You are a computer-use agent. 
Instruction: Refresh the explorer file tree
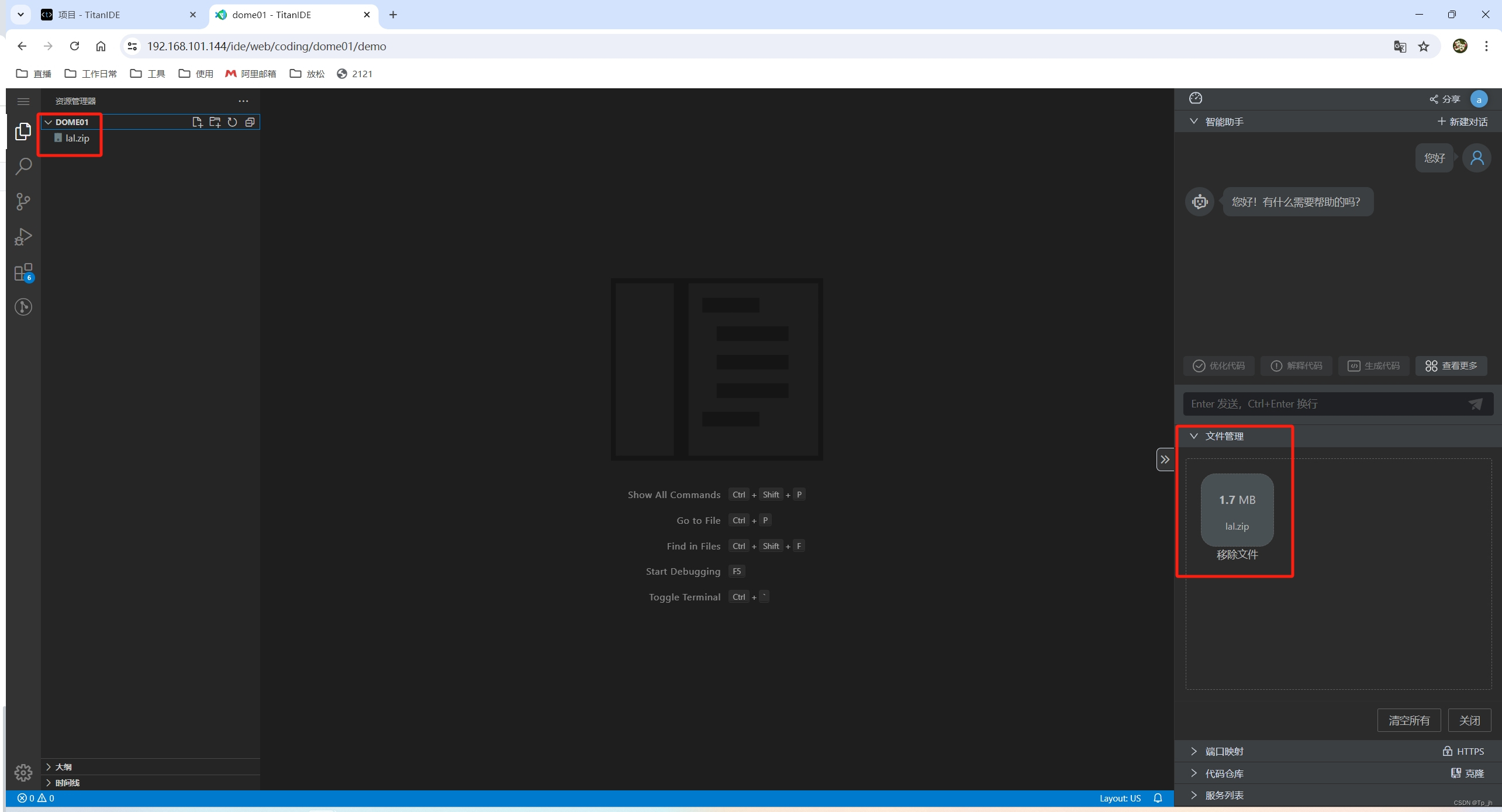coord(232,122)
